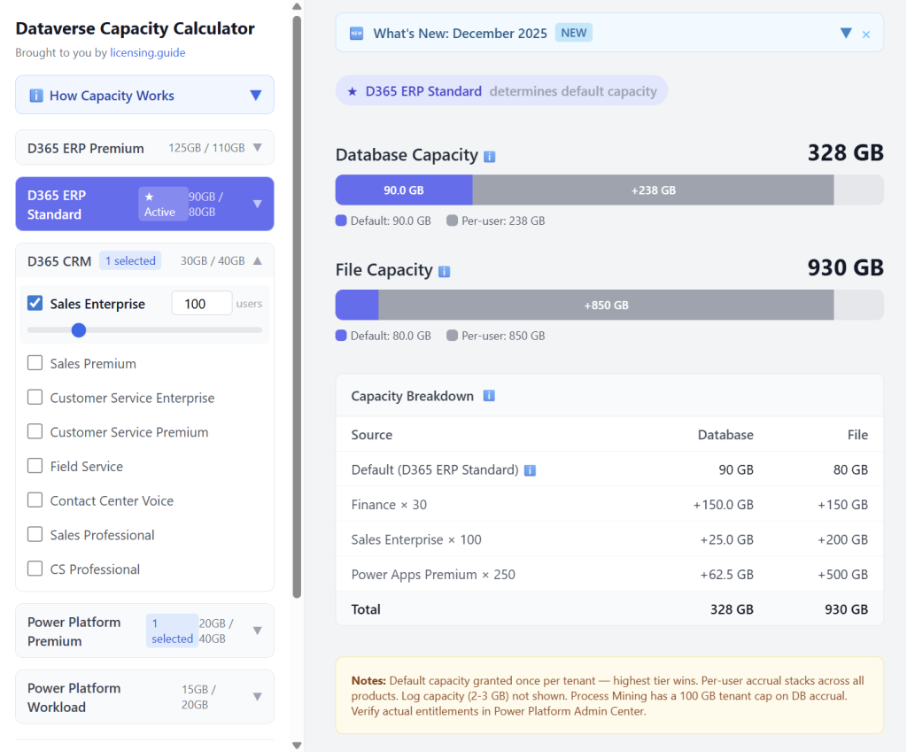Open the licensing.guide link
The width and height of the screenshot is (906, 753).
click(147, 53)
